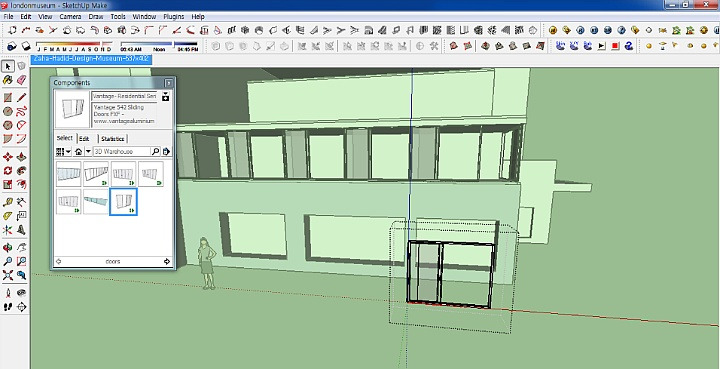Screen dimensions: 720x369
Task: Click the black play arrow toolbar icon
Action: (x=602, y=46)
